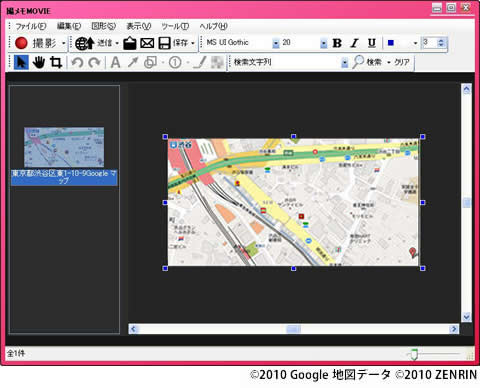
Task: Click the 東京都渋谷区 thumbnail caption
Action: (x=64, y=177)
